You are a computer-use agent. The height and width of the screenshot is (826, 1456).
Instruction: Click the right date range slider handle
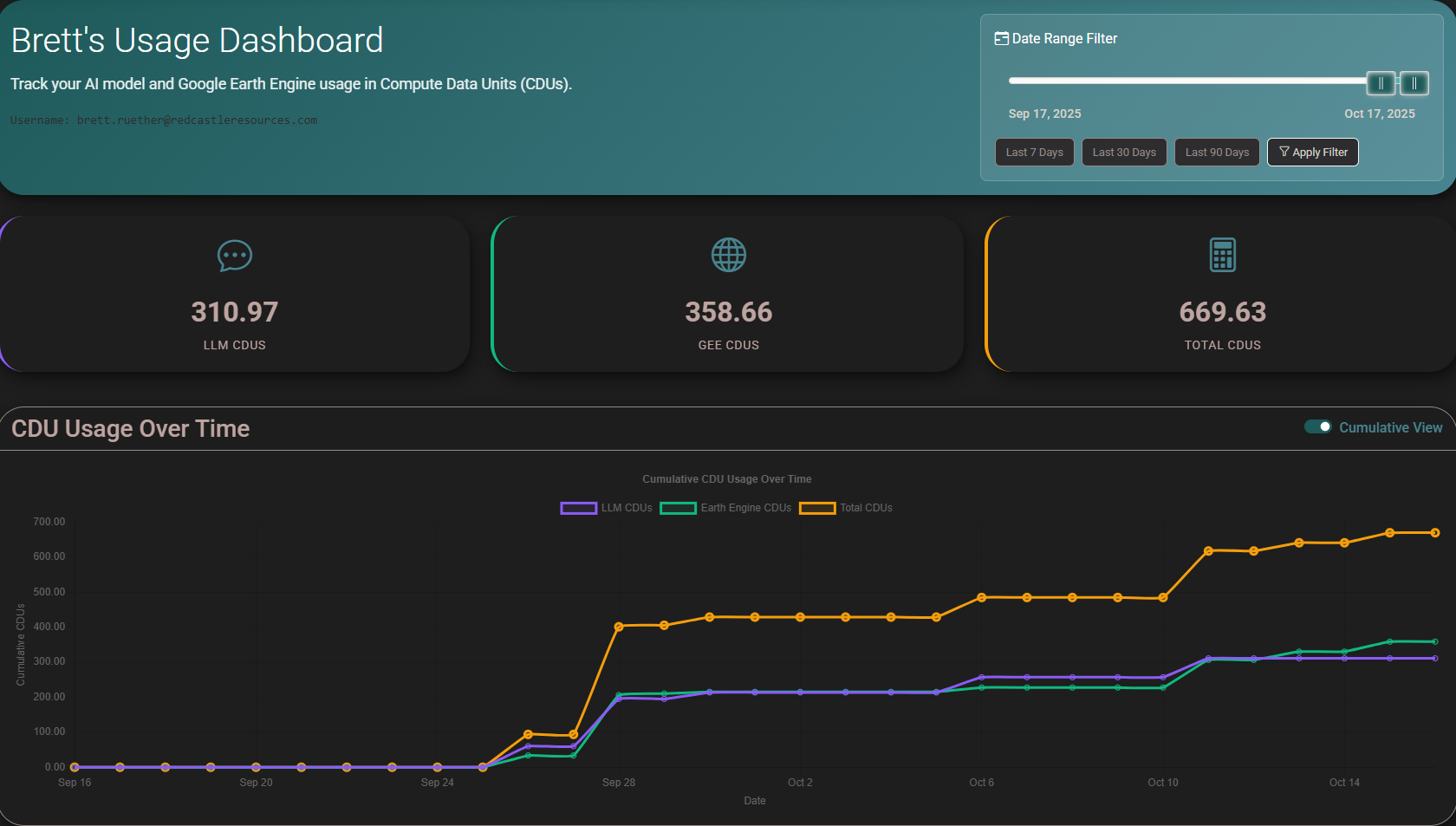(x=1414, y=83)
